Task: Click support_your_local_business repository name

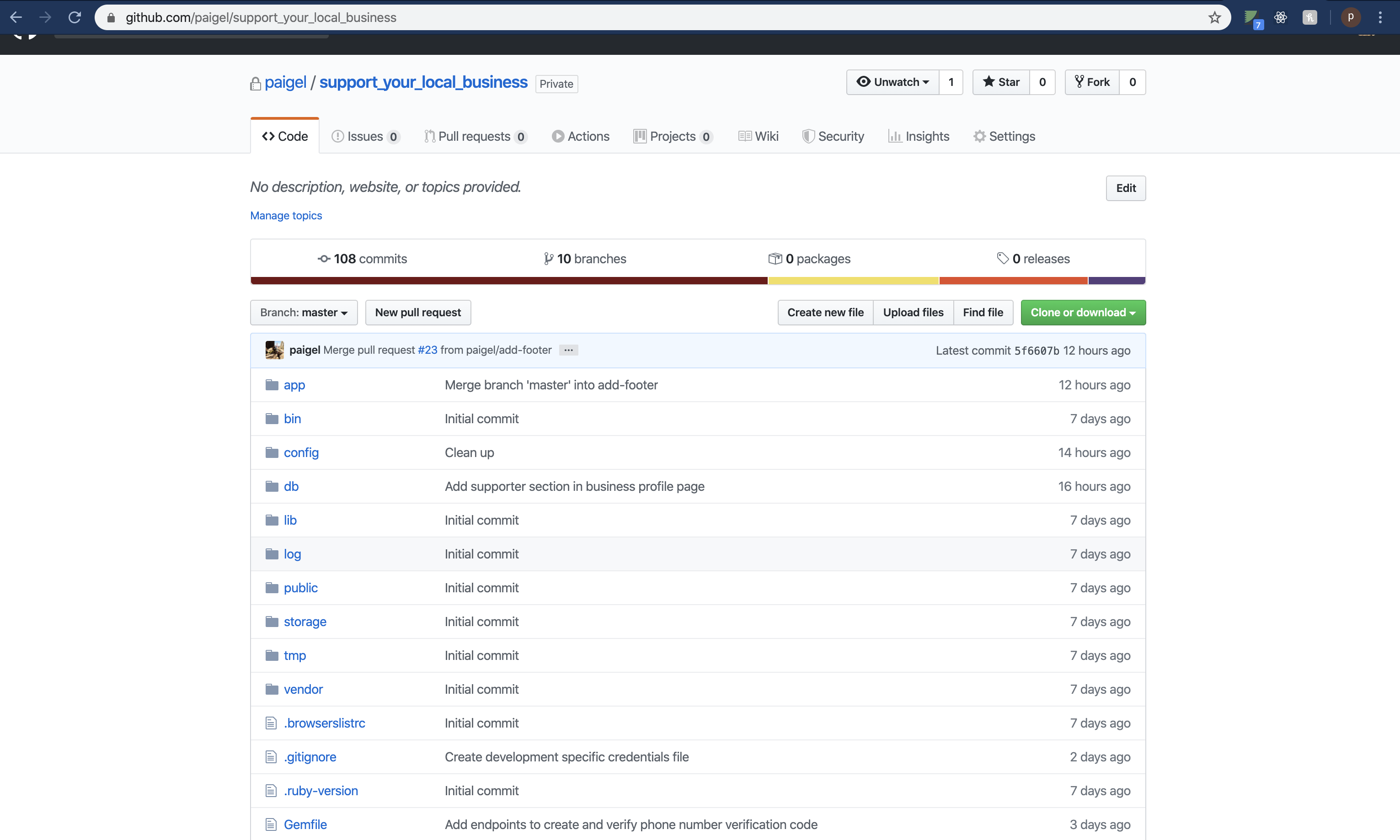Action: click(423, 83)
